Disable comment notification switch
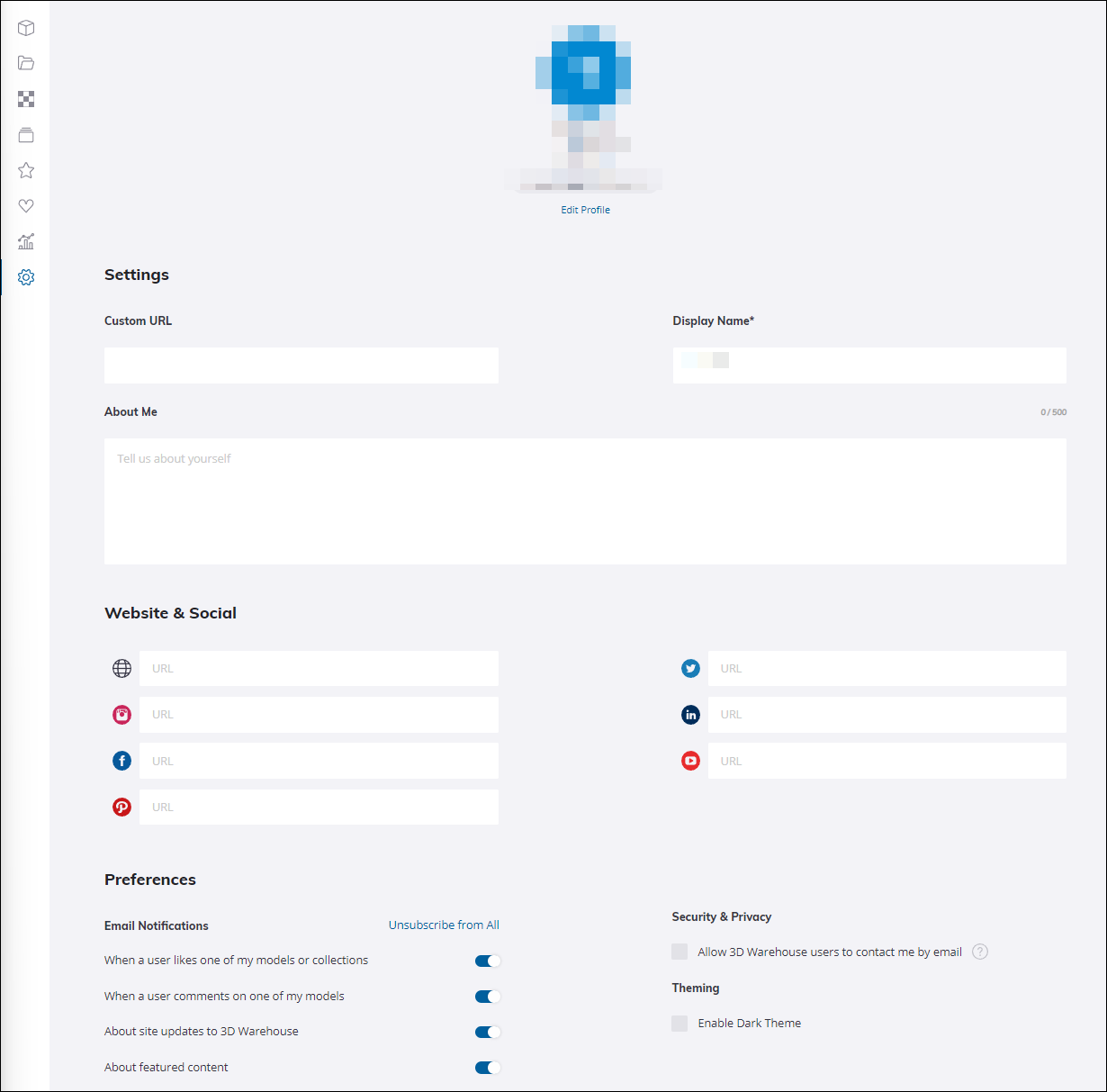 (487, 997)
